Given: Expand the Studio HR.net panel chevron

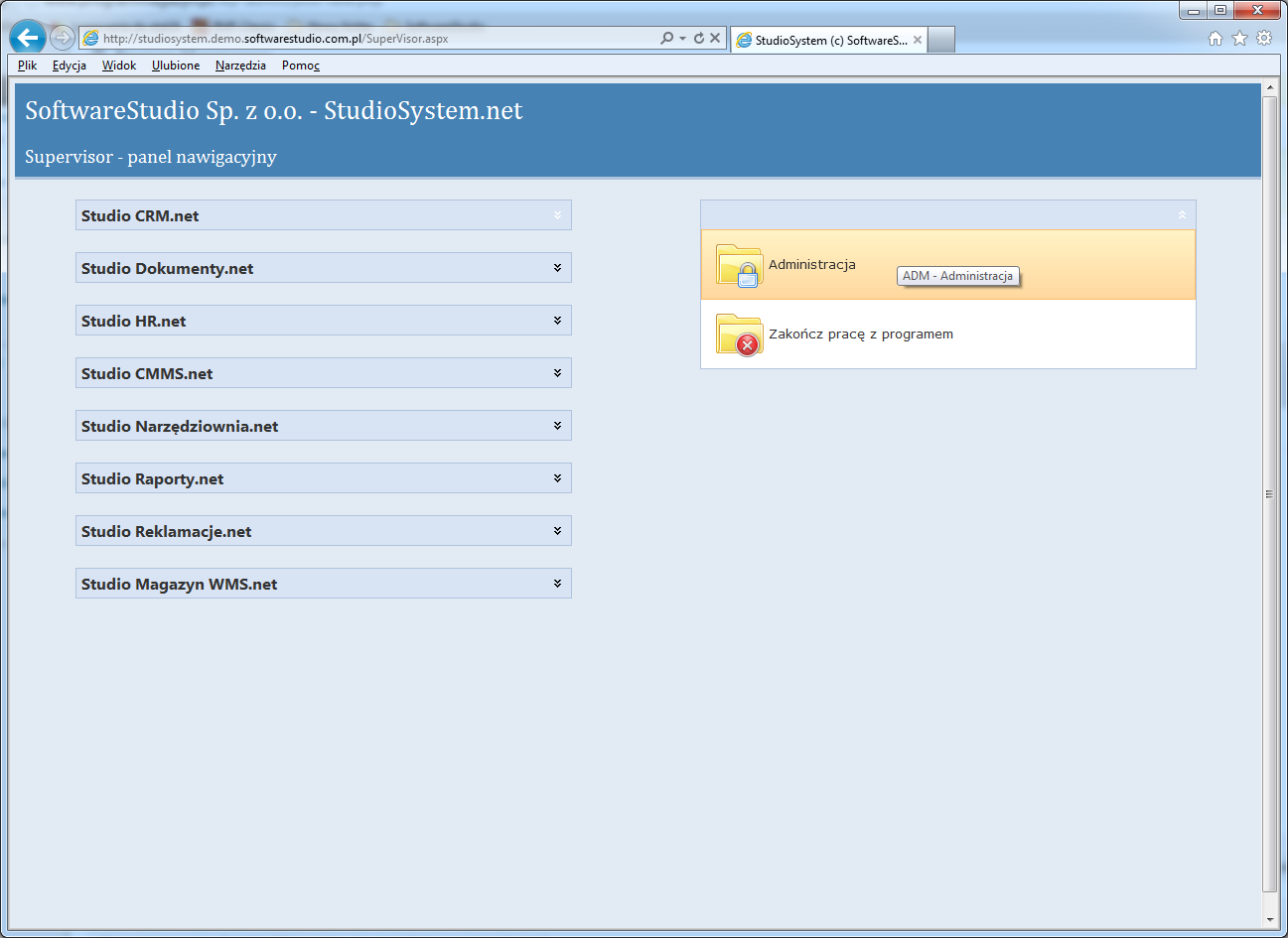Looking at the screenshot, I should point(557,321).
